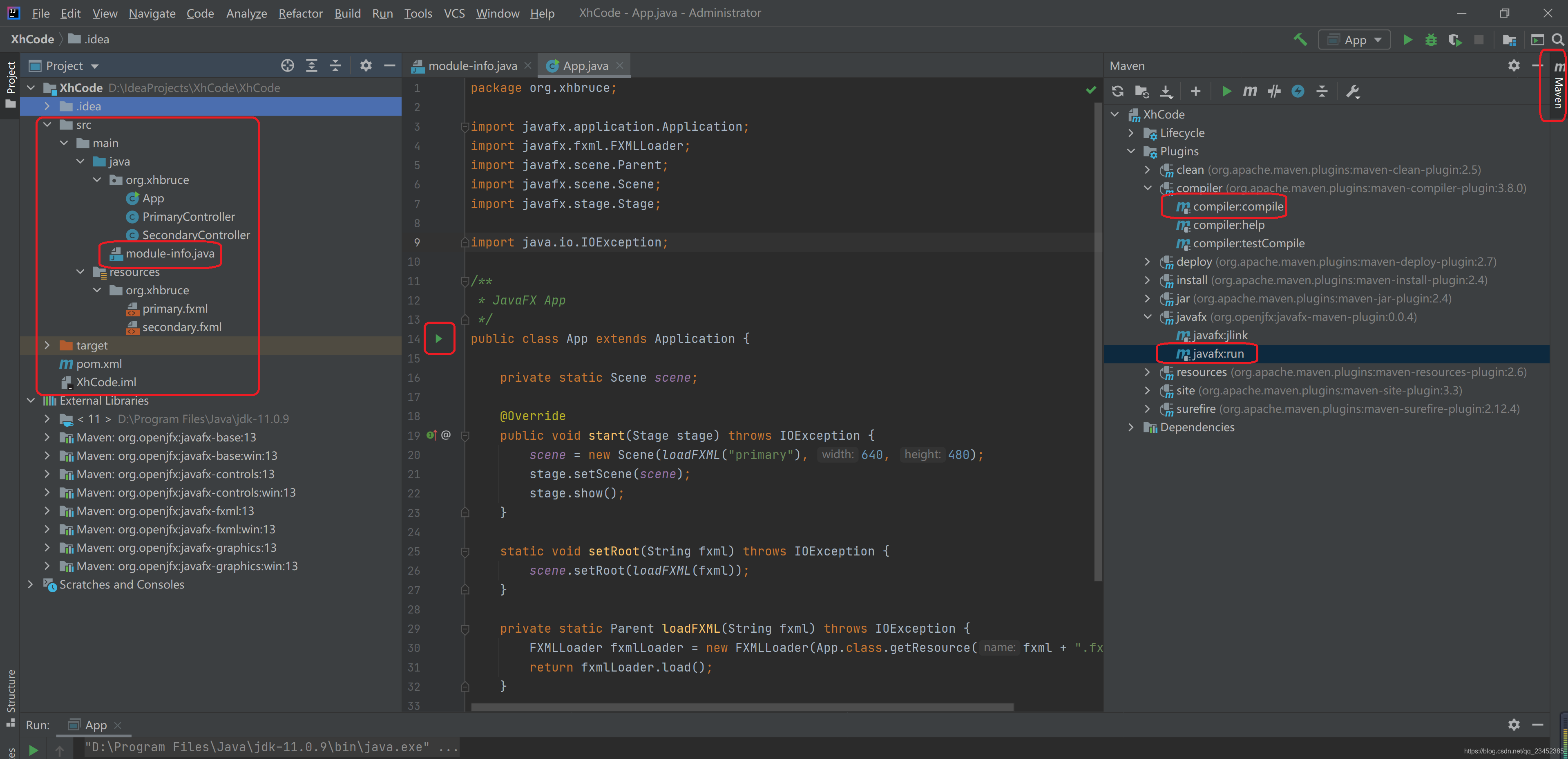Expand the Lifecycle node under XhCode
Viewport: 1568px width, 759px height.
(x=1132, y=133)
